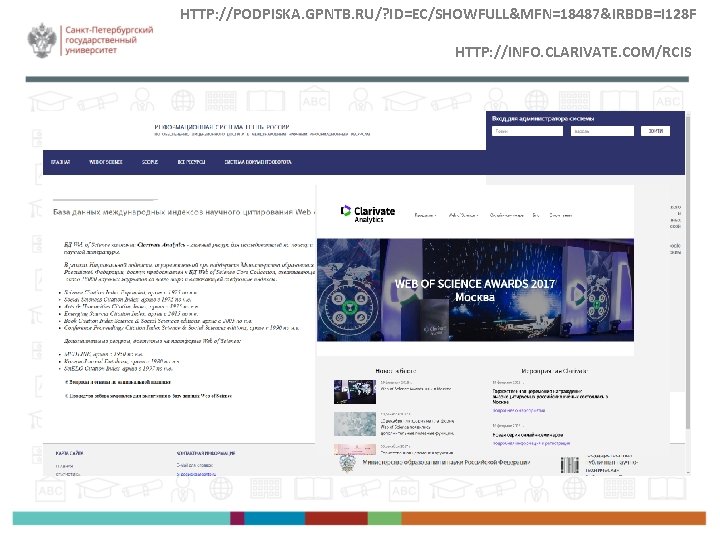
Task: Click the КОНТАКТНАЯ ИНФОРМАЦИЯ footer heading
Action: (x=206, y=453)
